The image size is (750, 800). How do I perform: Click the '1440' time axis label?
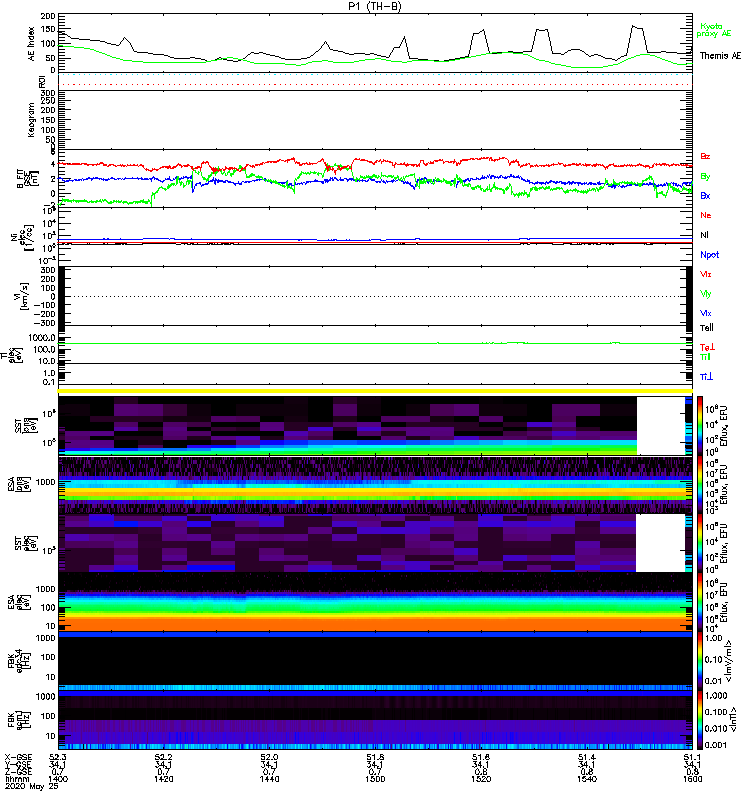click(269, 779)
